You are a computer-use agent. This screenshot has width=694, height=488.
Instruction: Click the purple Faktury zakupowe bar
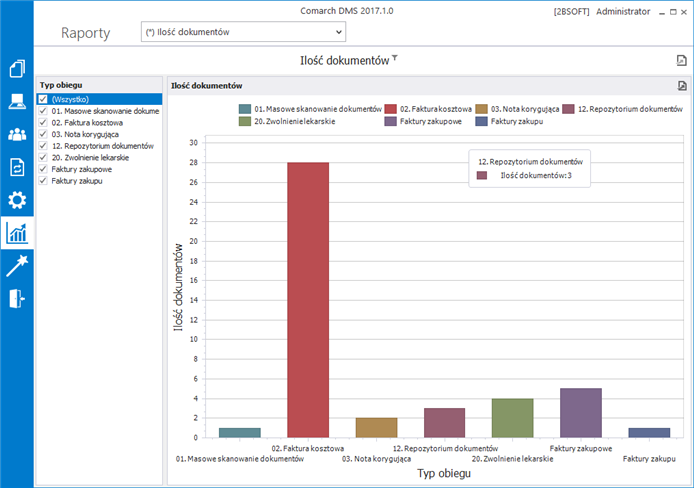point(581,413)
